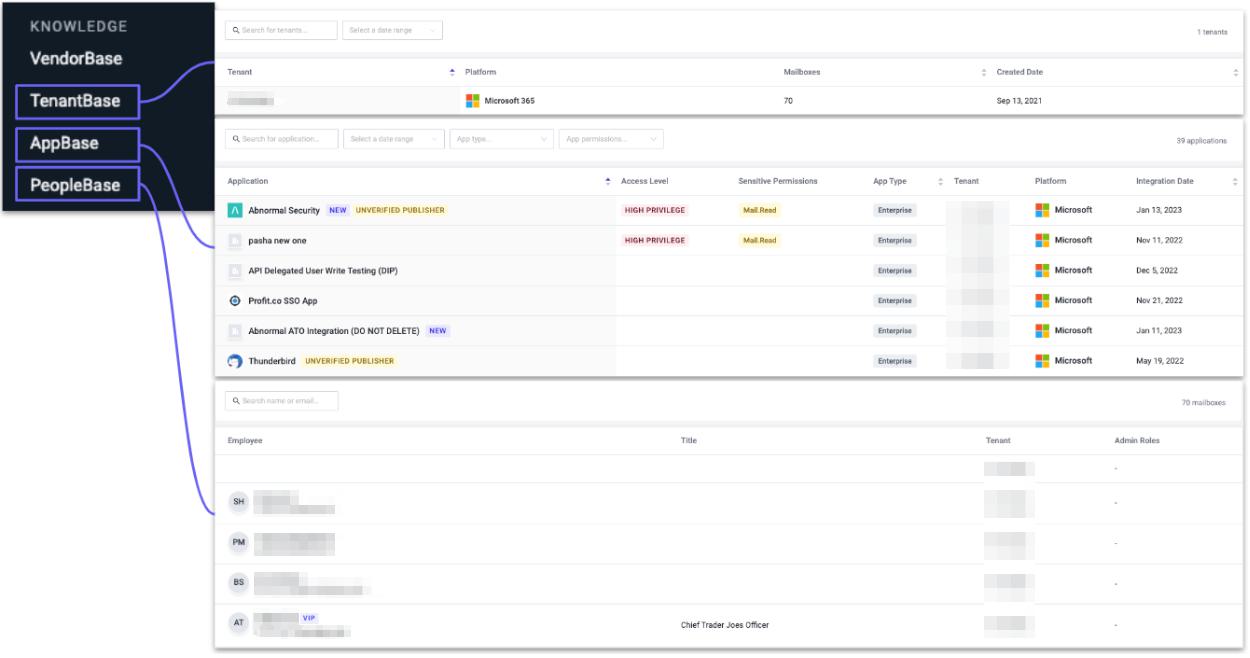Click the PM employee avatar
The width and height of the screenshot is (1250, 658).
click(238, 542)
